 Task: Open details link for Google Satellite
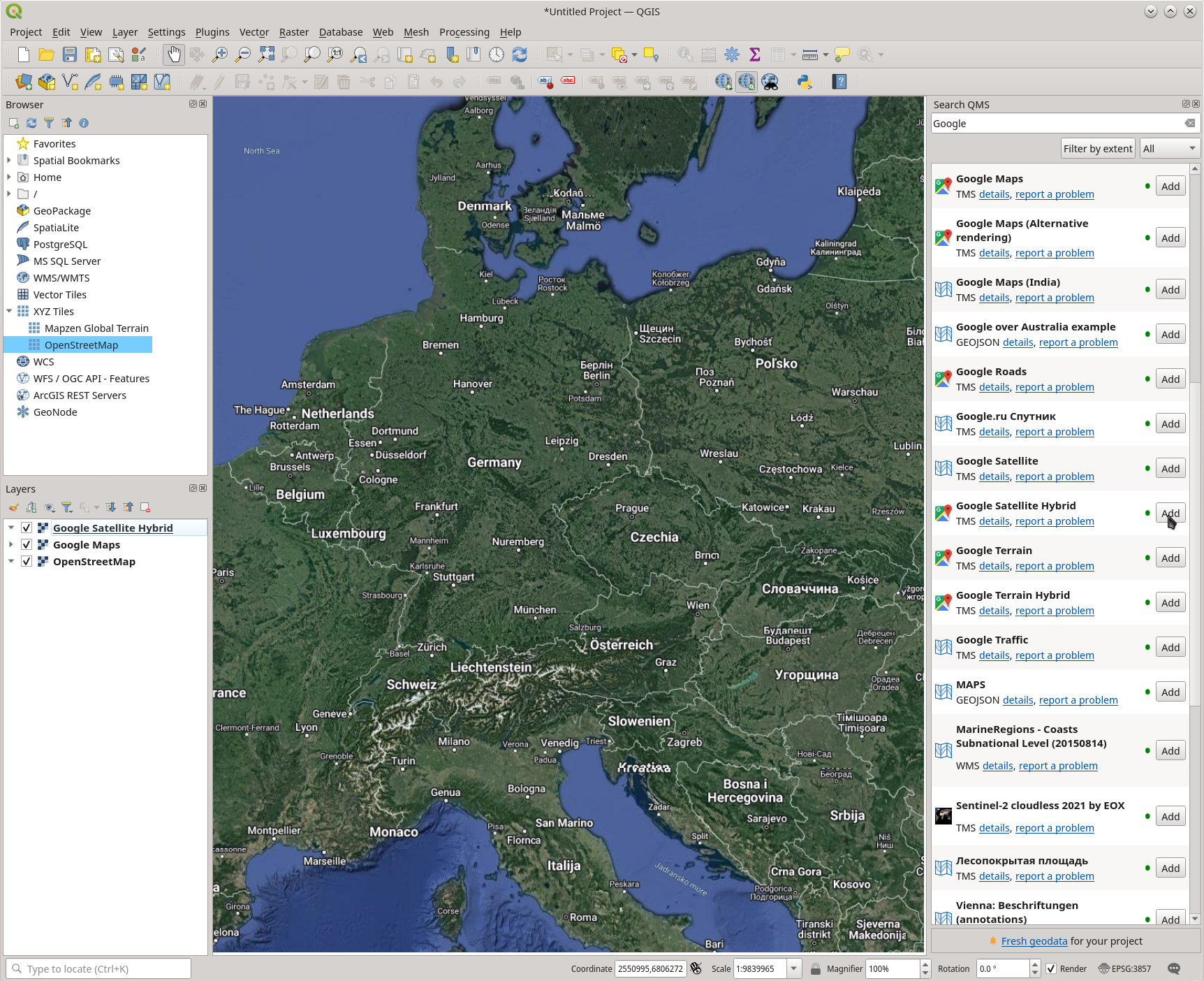994,477
